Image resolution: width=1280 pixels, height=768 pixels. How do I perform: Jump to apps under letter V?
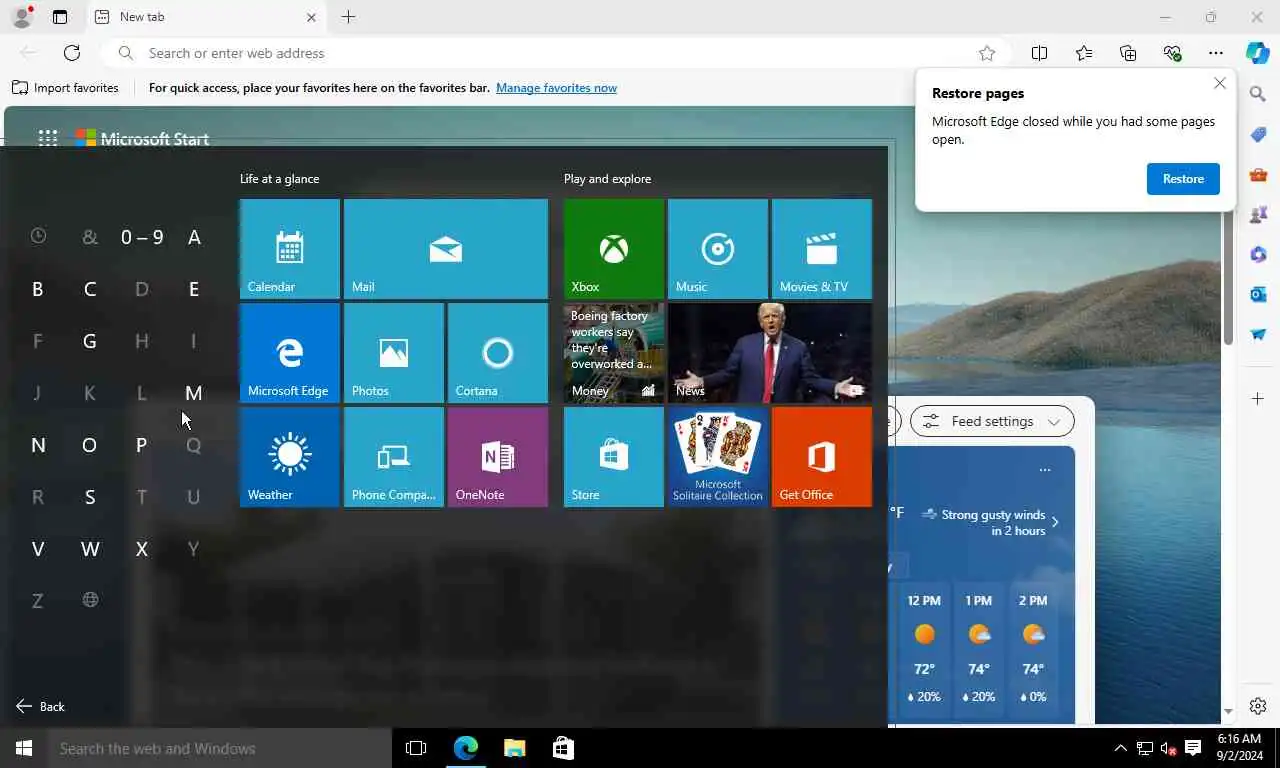tap(38, 549)
